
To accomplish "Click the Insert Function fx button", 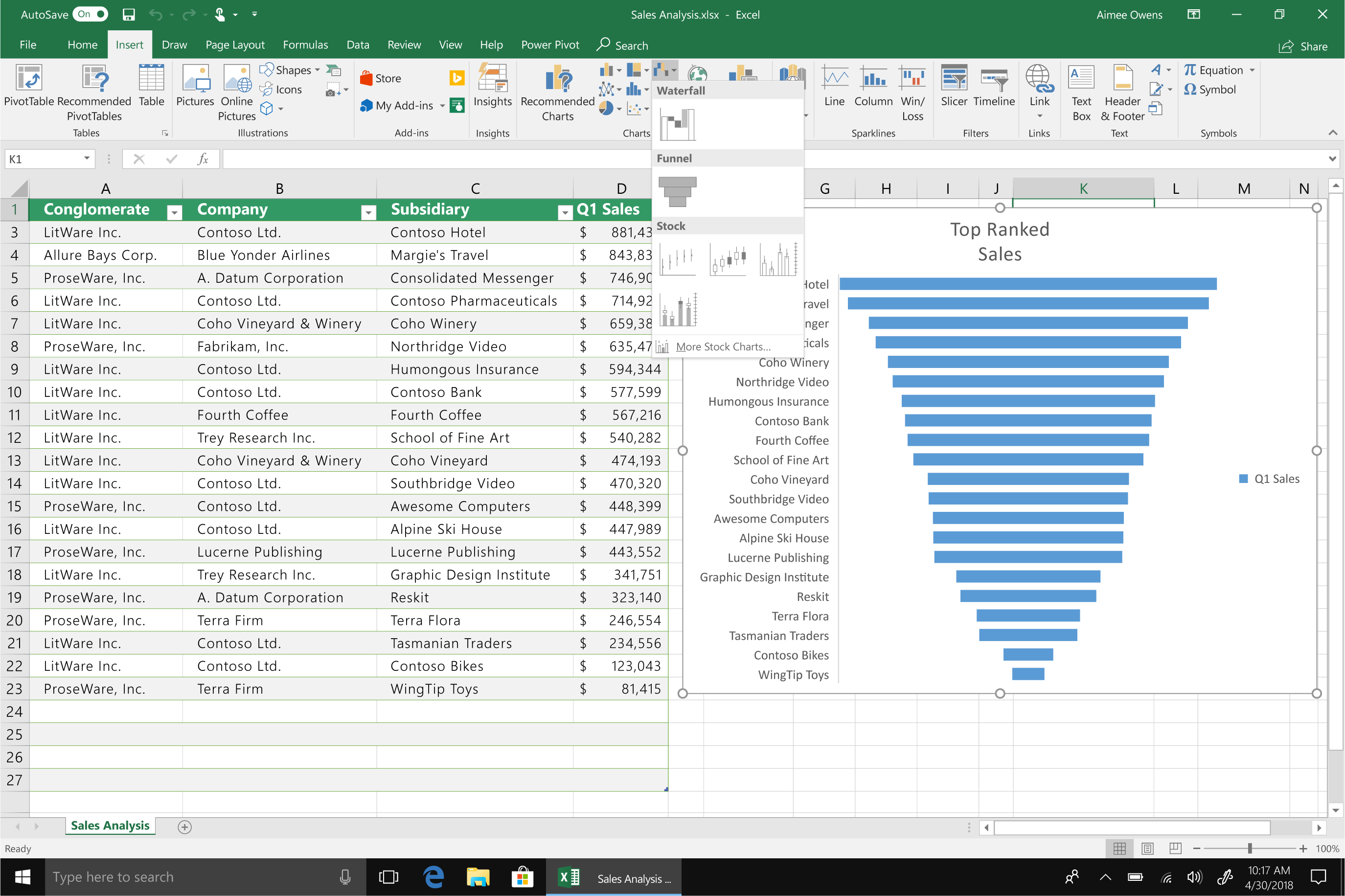I will pos(202,159).
